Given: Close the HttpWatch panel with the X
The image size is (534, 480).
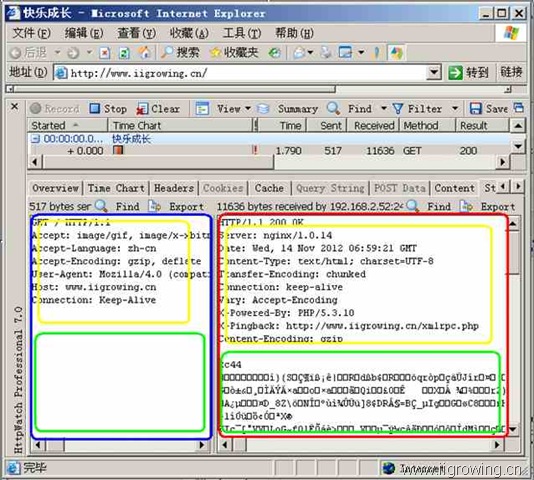Looking at the screenshot, I should pos(14,107).
